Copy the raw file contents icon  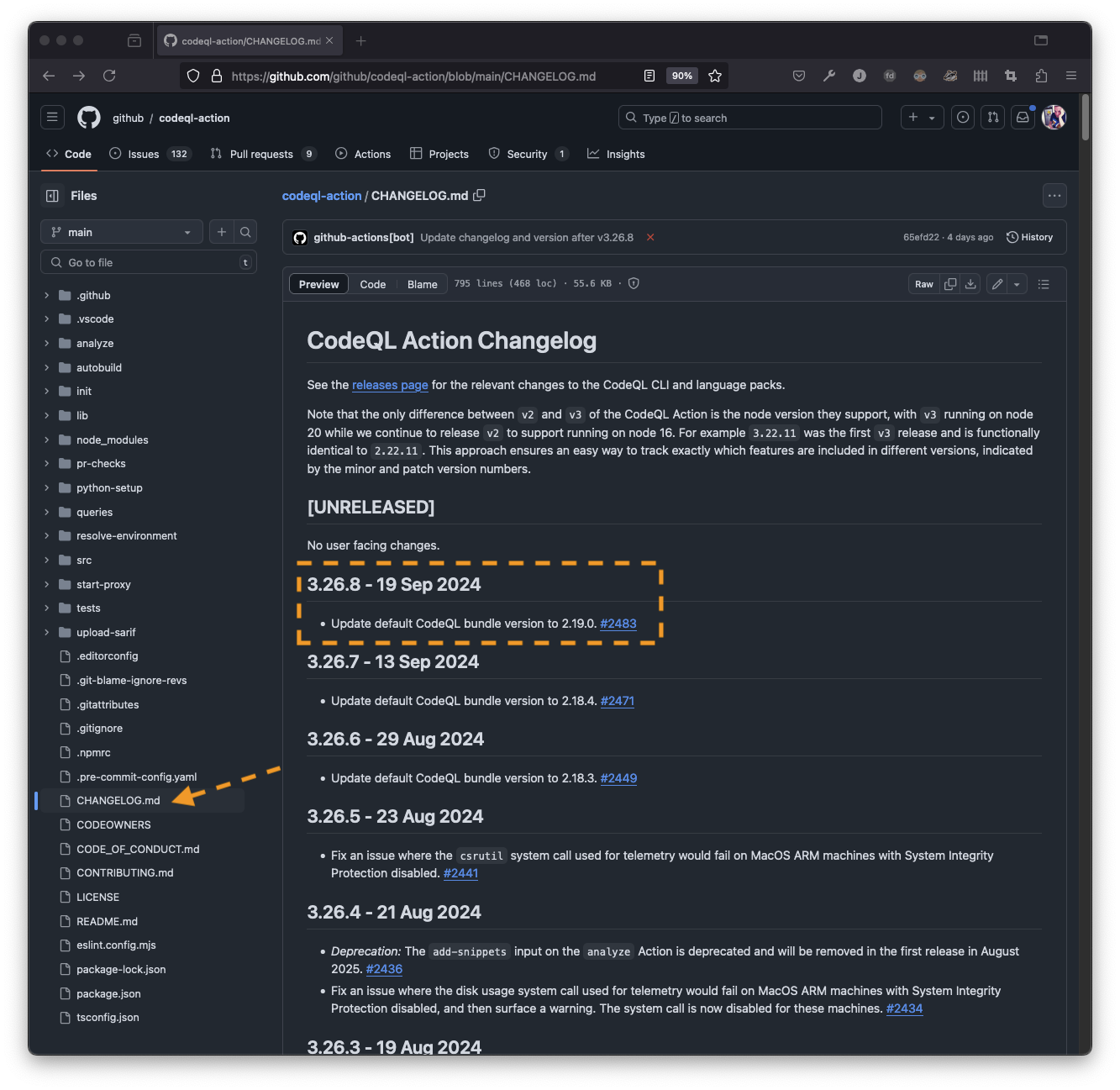coord(950,284)
